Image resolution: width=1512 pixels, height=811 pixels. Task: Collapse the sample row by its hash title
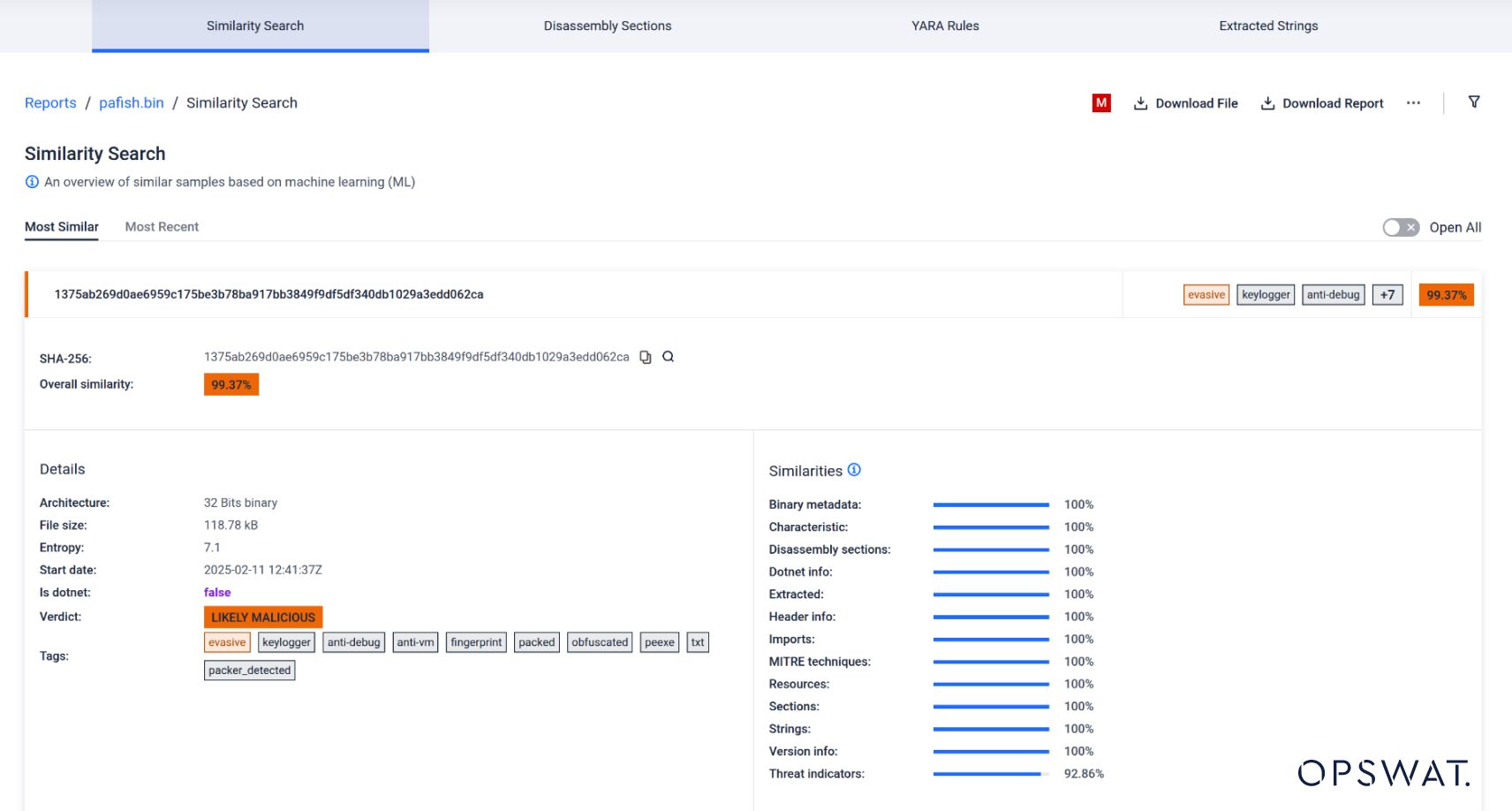tap(268, 294)
